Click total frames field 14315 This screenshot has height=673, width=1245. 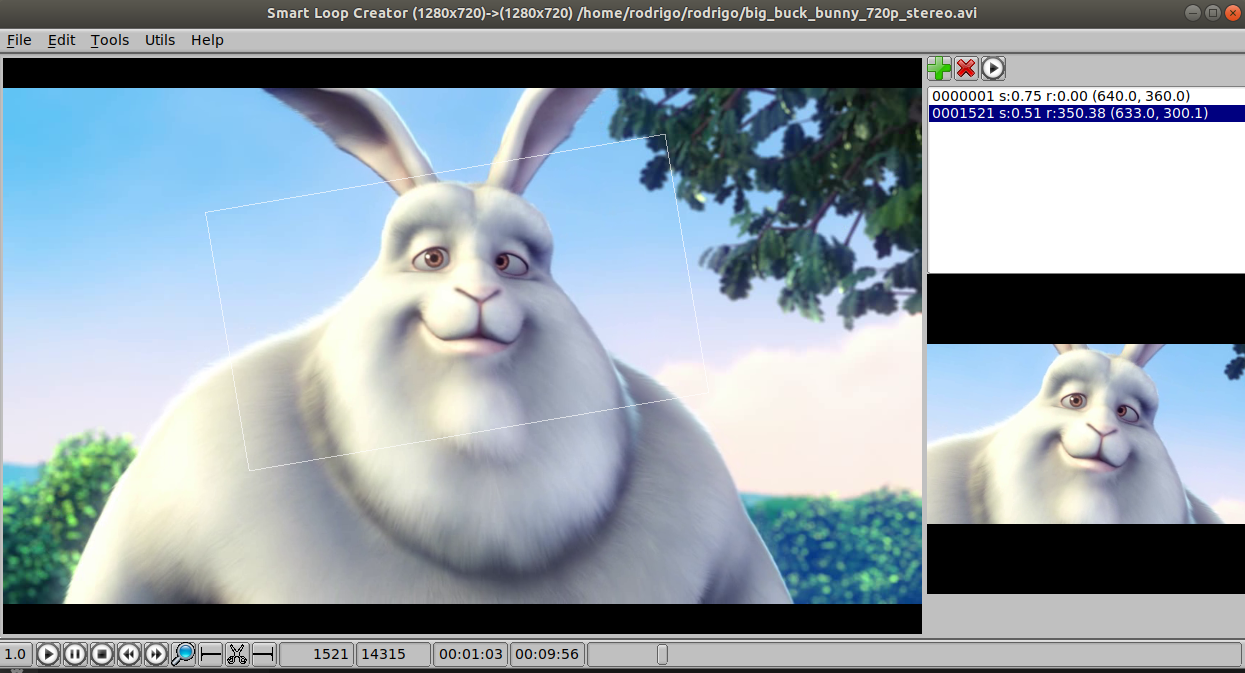click(394, 654)
